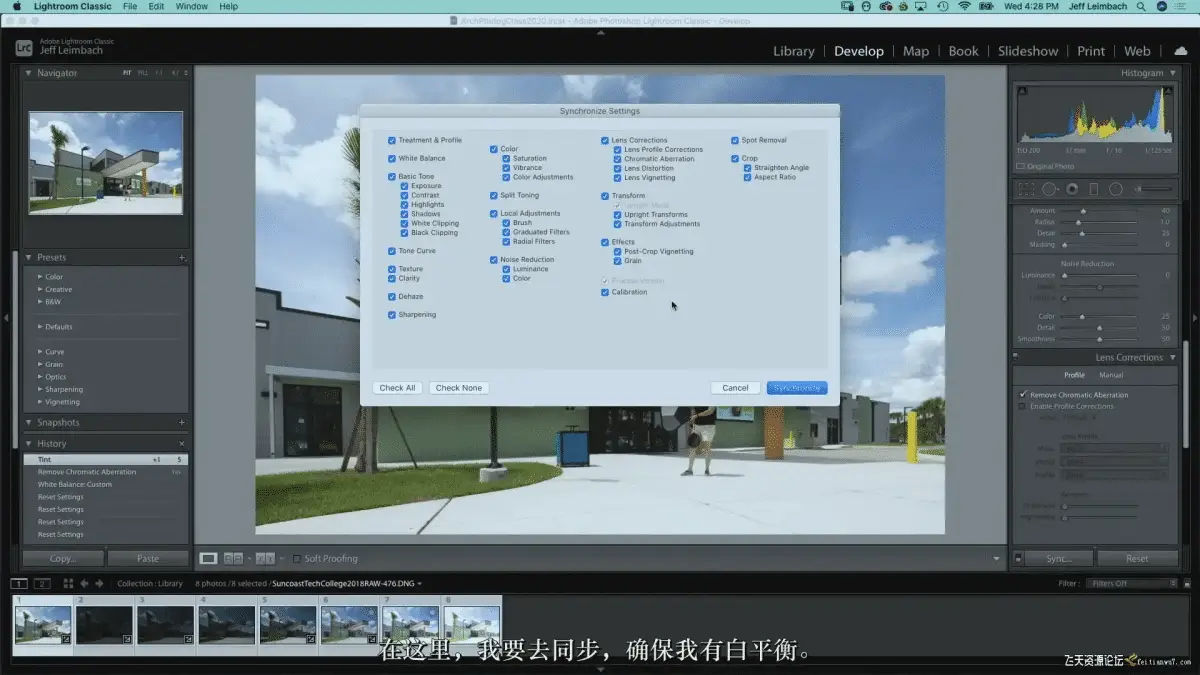Screen dimensions: 1200x675
Task: Adjust the sharpening Amount slider
Action: [x=1083, y=211]
